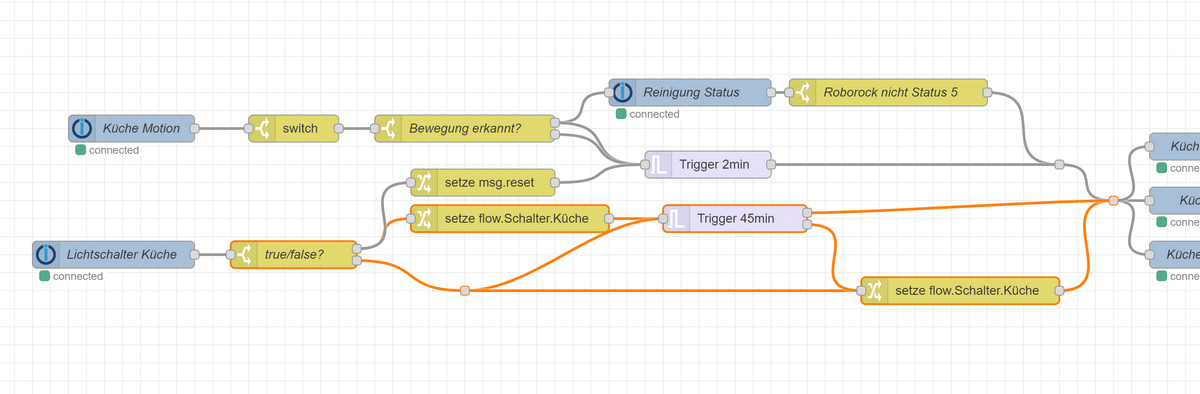1200x394 pixels.
Task: Click the true/false? switch icon
Action: point(244,255)
